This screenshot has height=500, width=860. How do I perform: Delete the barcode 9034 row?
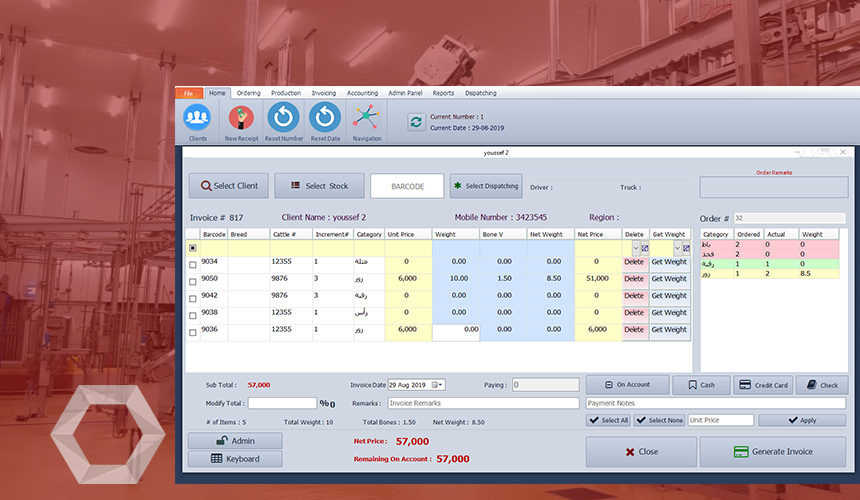click(x=634, y=263)
